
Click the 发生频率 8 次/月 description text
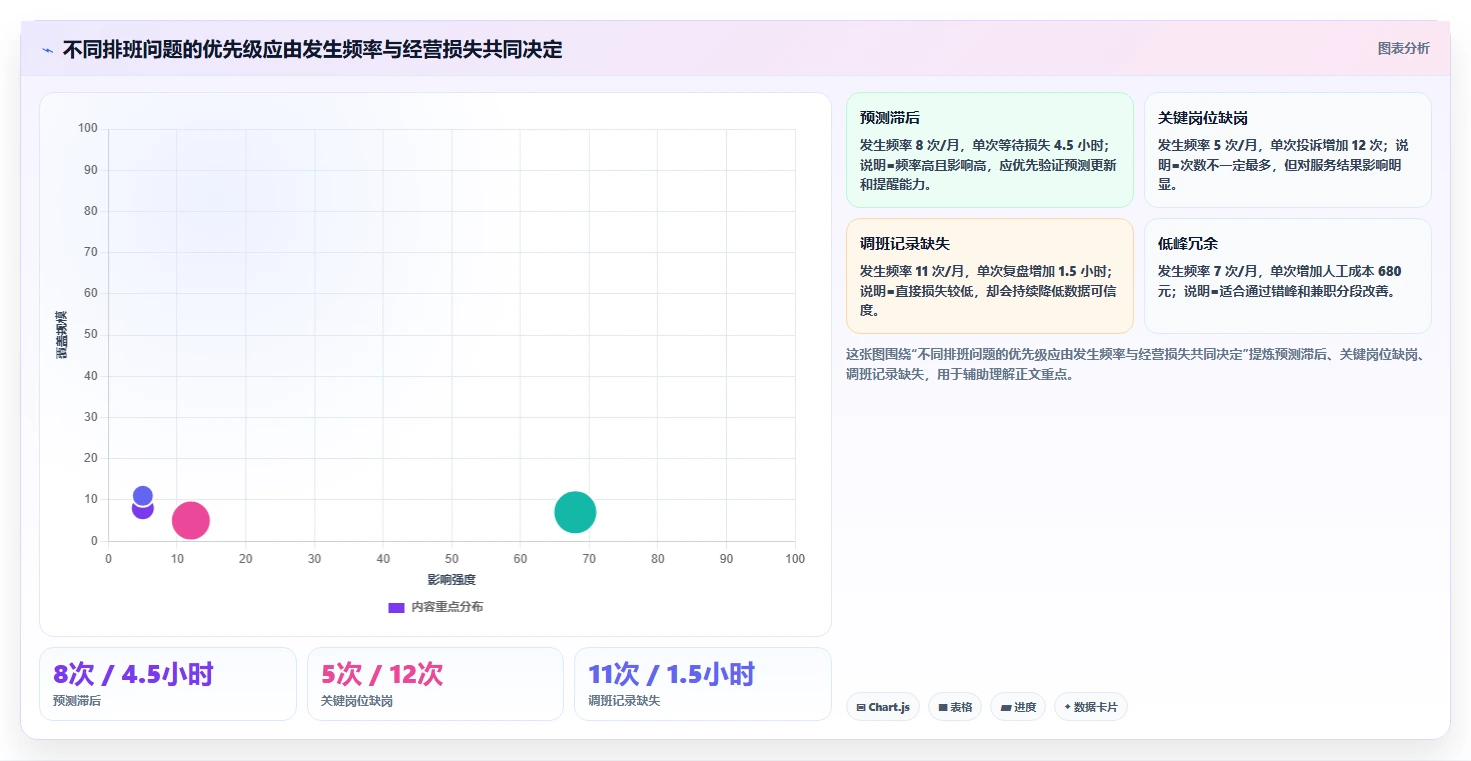[988, 165]
